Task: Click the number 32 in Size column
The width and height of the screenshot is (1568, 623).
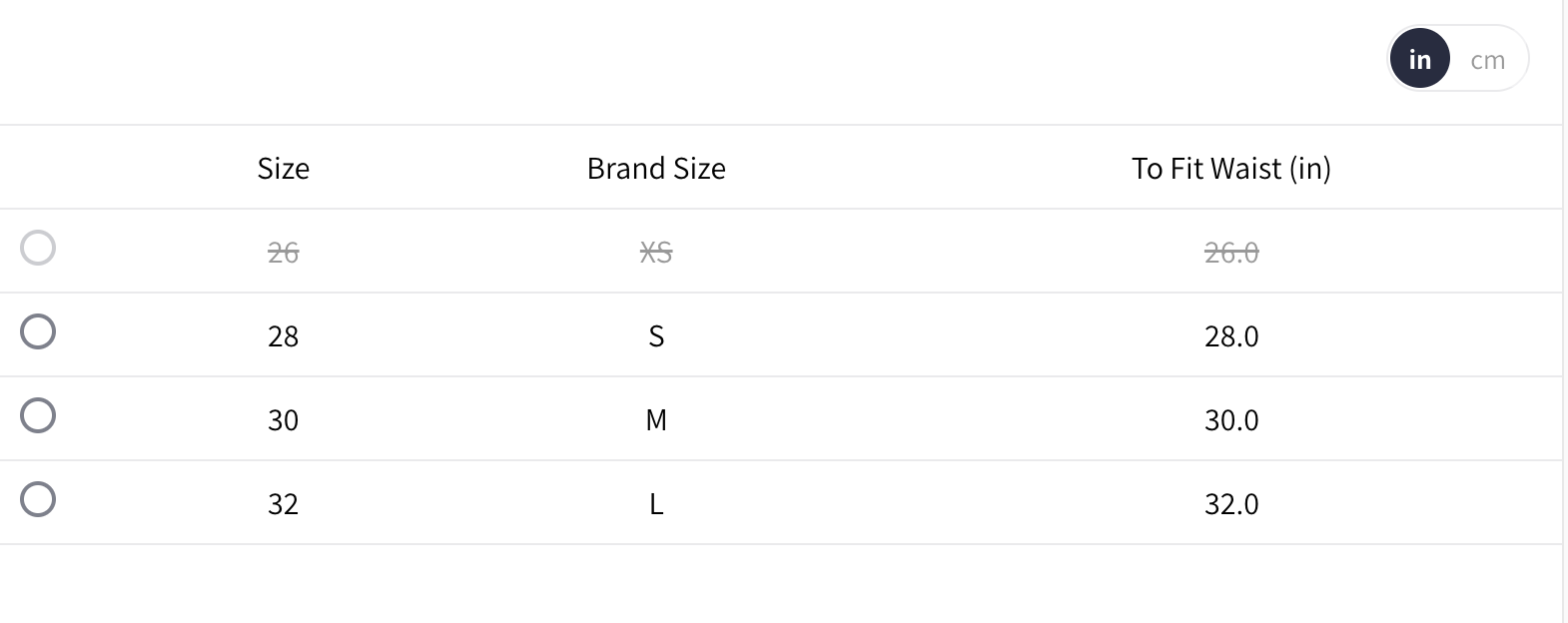Action: tap(283, 504)
